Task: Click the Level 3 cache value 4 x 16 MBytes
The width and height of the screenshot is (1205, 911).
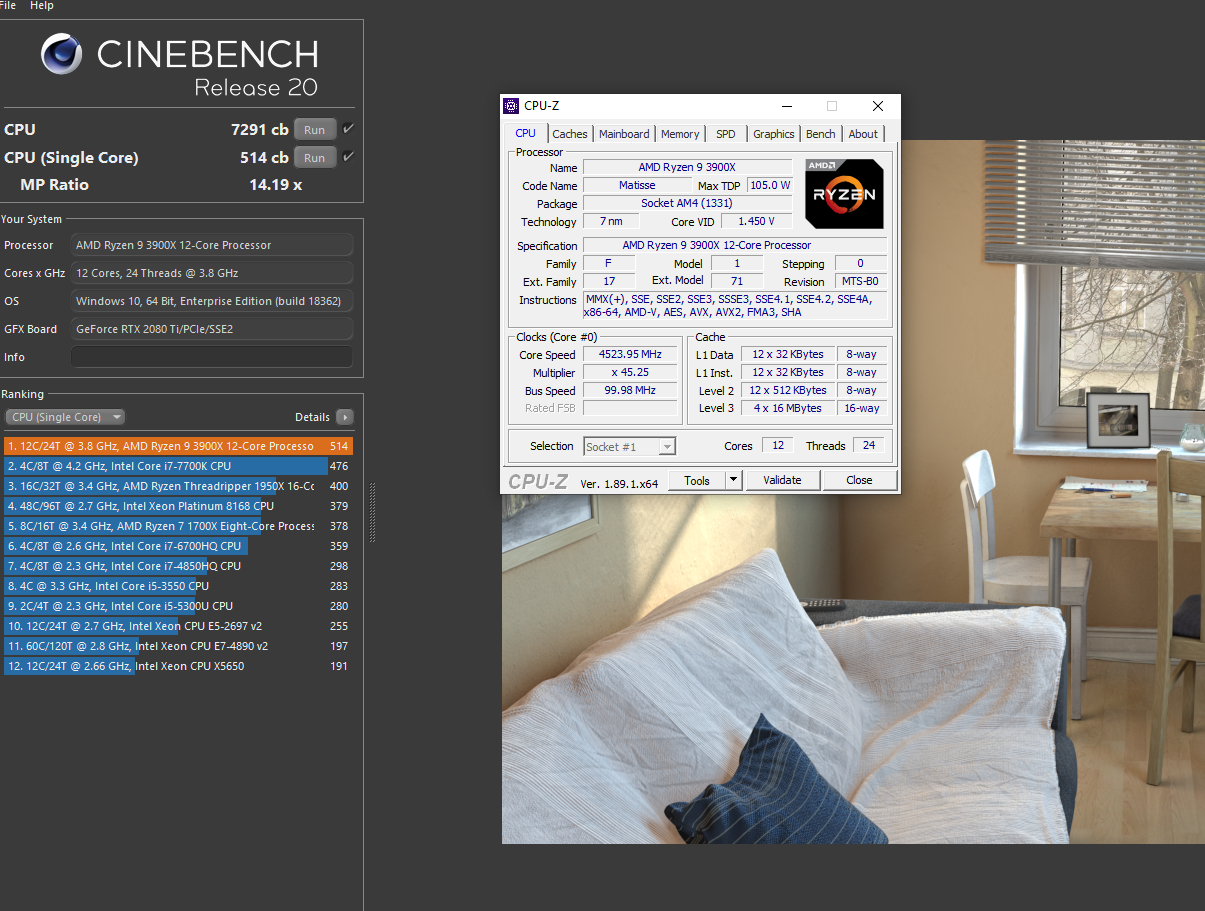Action: tap(788, 408)
